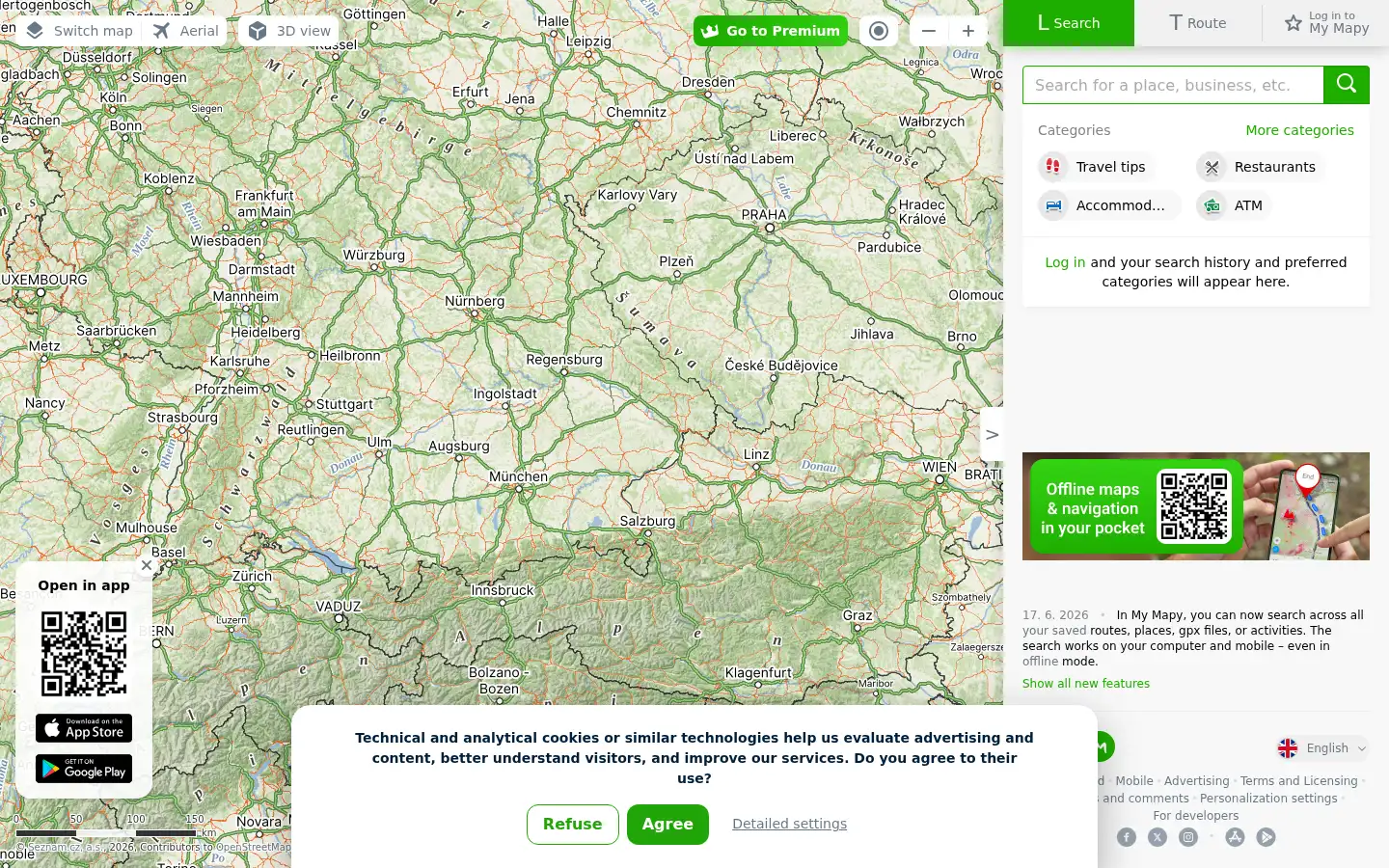
Task: Zoom out the map with the minus button
Action: point(929,31)
